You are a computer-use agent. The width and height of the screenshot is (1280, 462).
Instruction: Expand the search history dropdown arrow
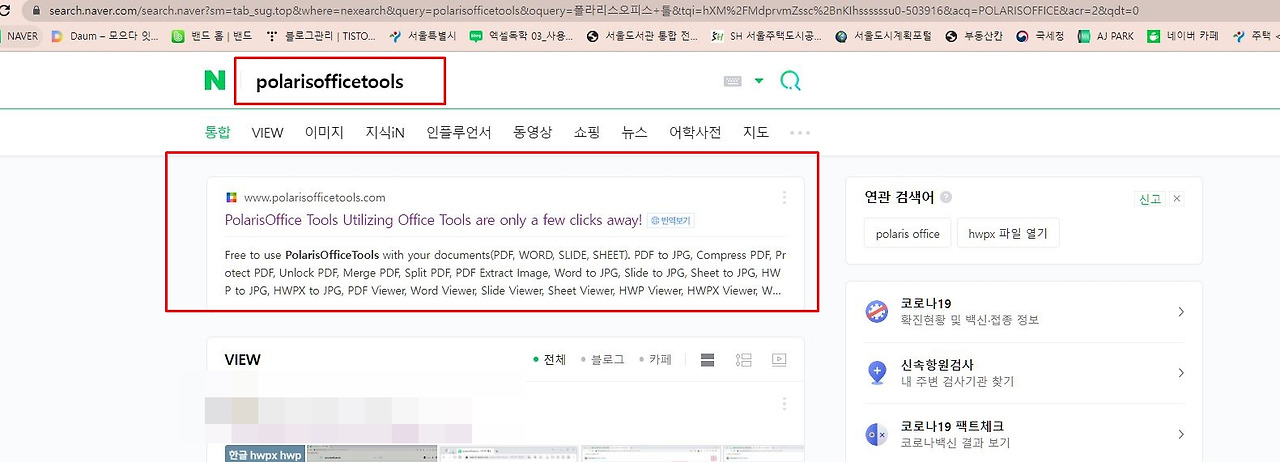pos(759,81)
